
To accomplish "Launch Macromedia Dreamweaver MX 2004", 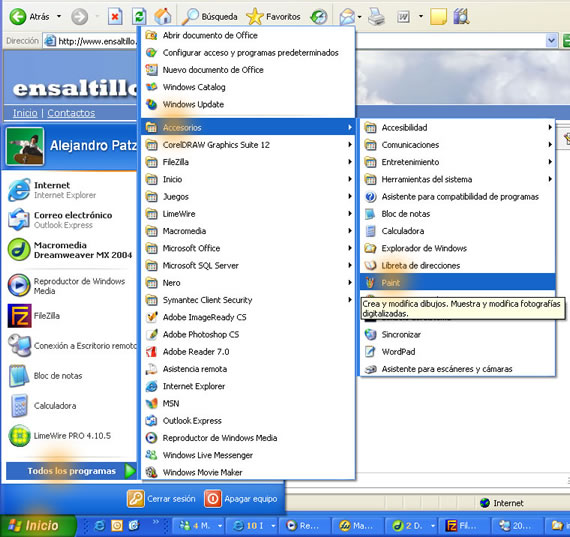I will 71,250.
